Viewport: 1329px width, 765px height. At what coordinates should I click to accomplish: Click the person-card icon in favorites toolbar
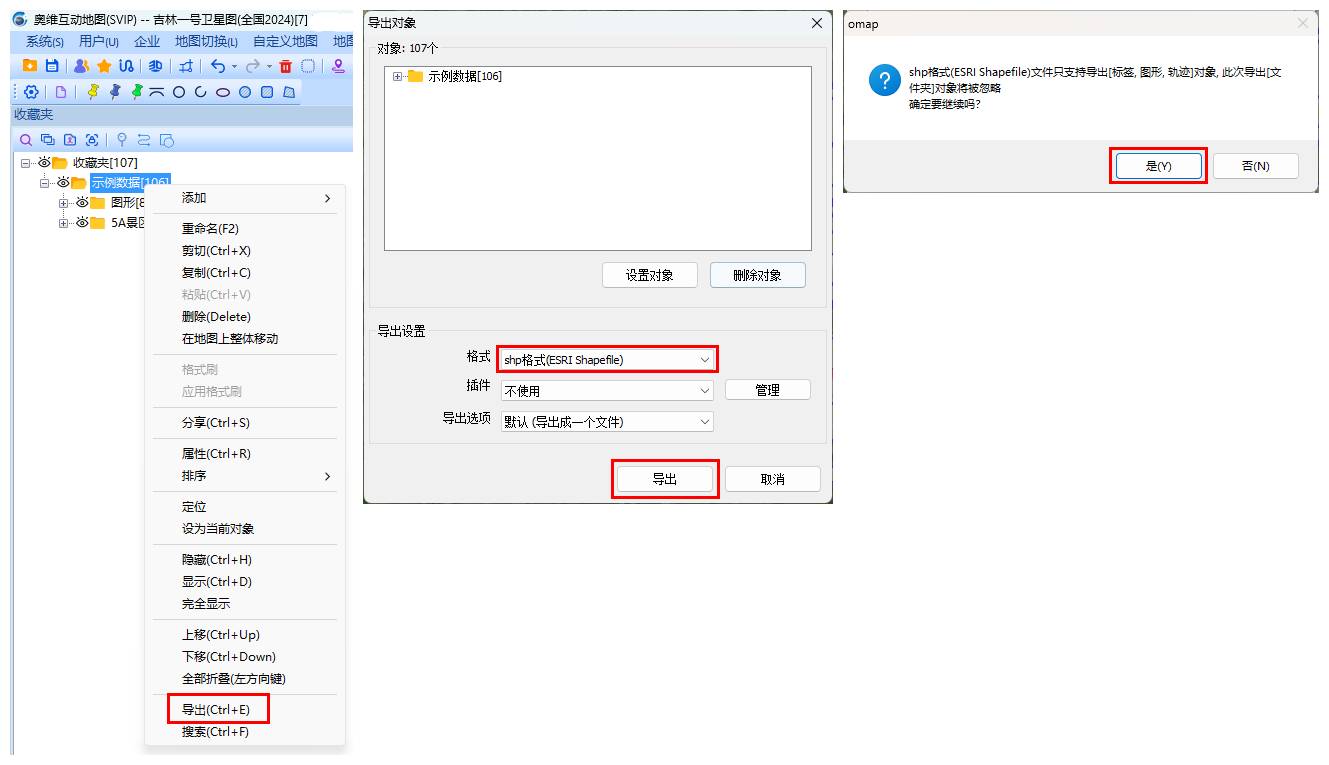(x=70, y=140)
